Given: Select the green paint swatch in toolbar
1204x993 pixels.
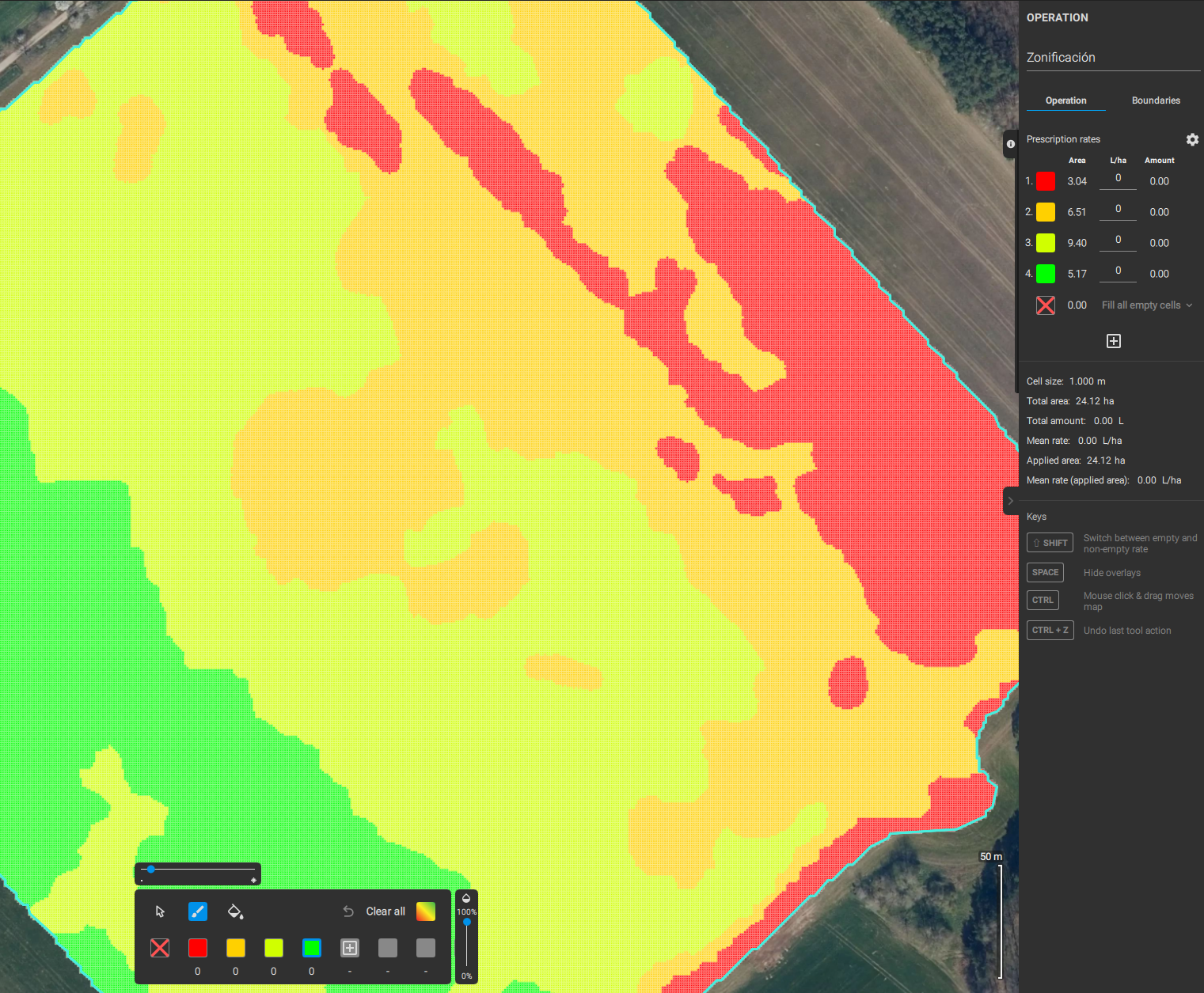Looking at the screenshot, I should point(311,947).
